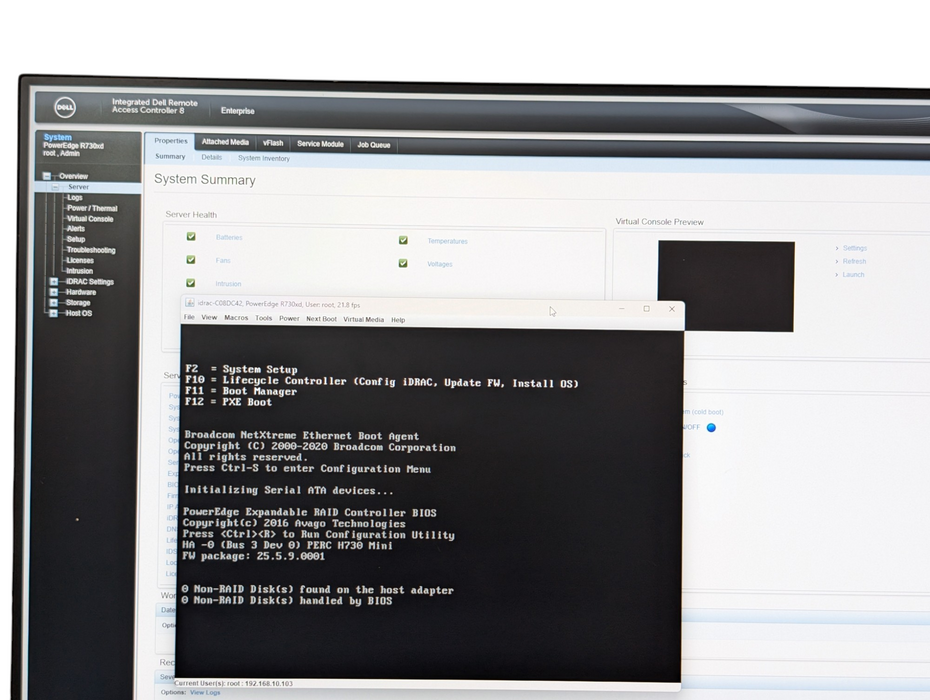This screenshot has height=700, width=930.
Task: Open the File menu in console window
Action: point(189,317)
